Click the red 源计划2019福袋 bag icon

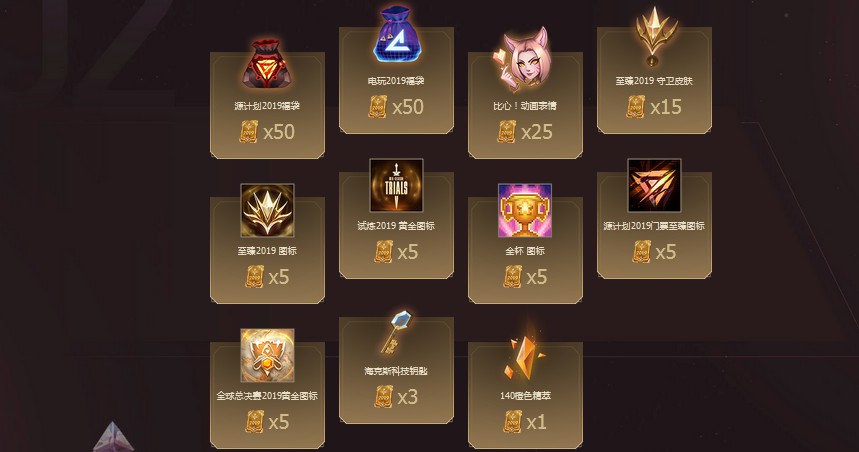pyautogui.click(x=267, y=65)
